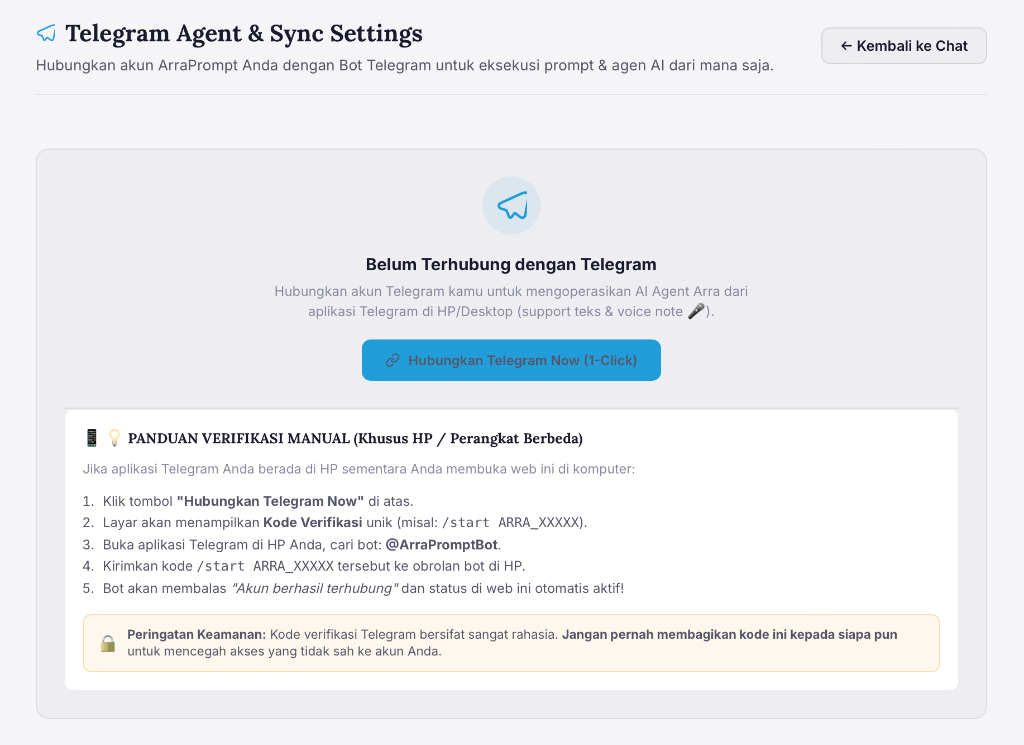Click the line Jika aplikasi Telegram Anda berada

click(x=359, y=469)
